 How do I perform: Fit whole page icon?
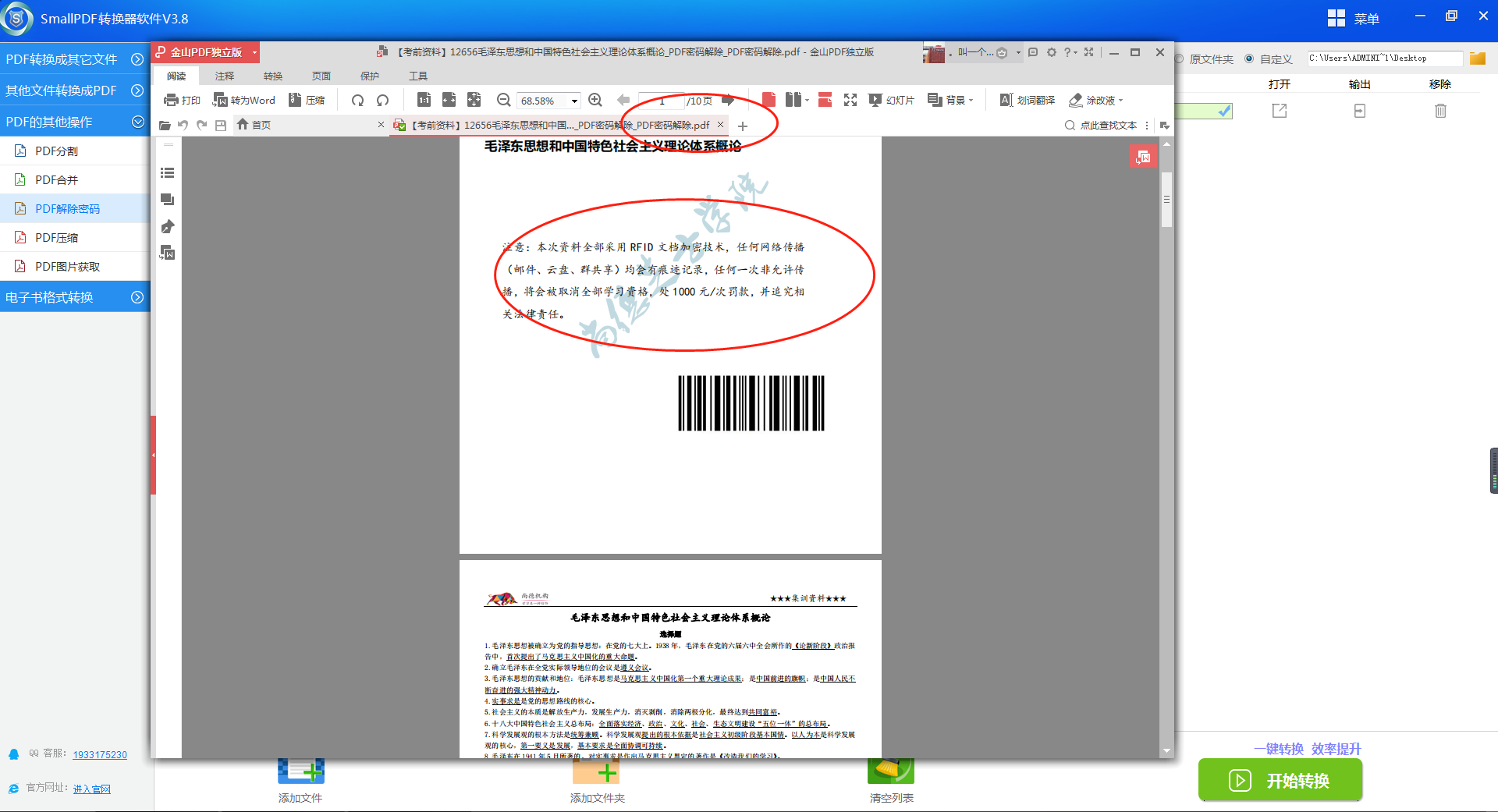click(474, 100)
